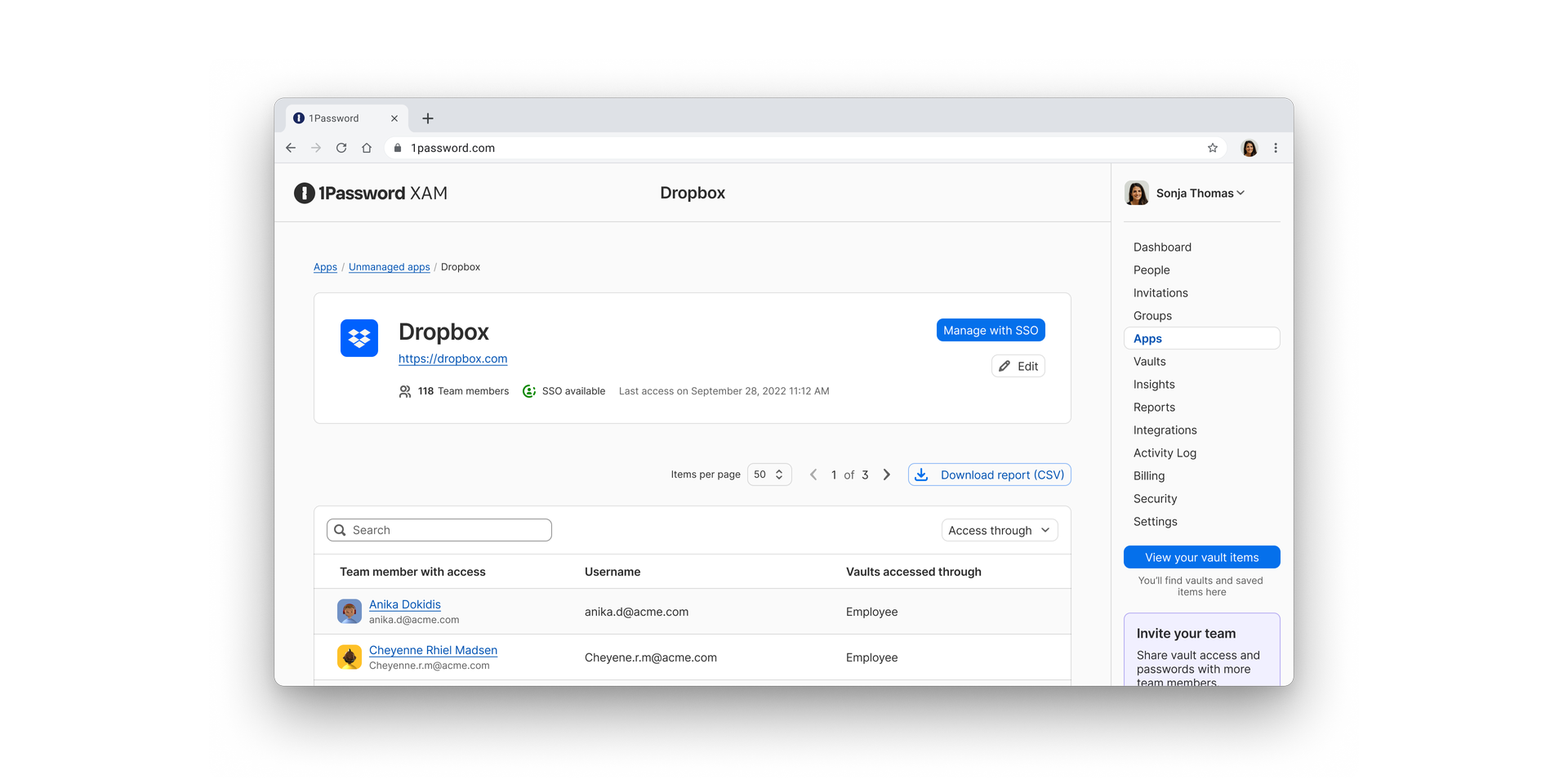Click Sonja Thomas's profile avatar

point(1136,193)
